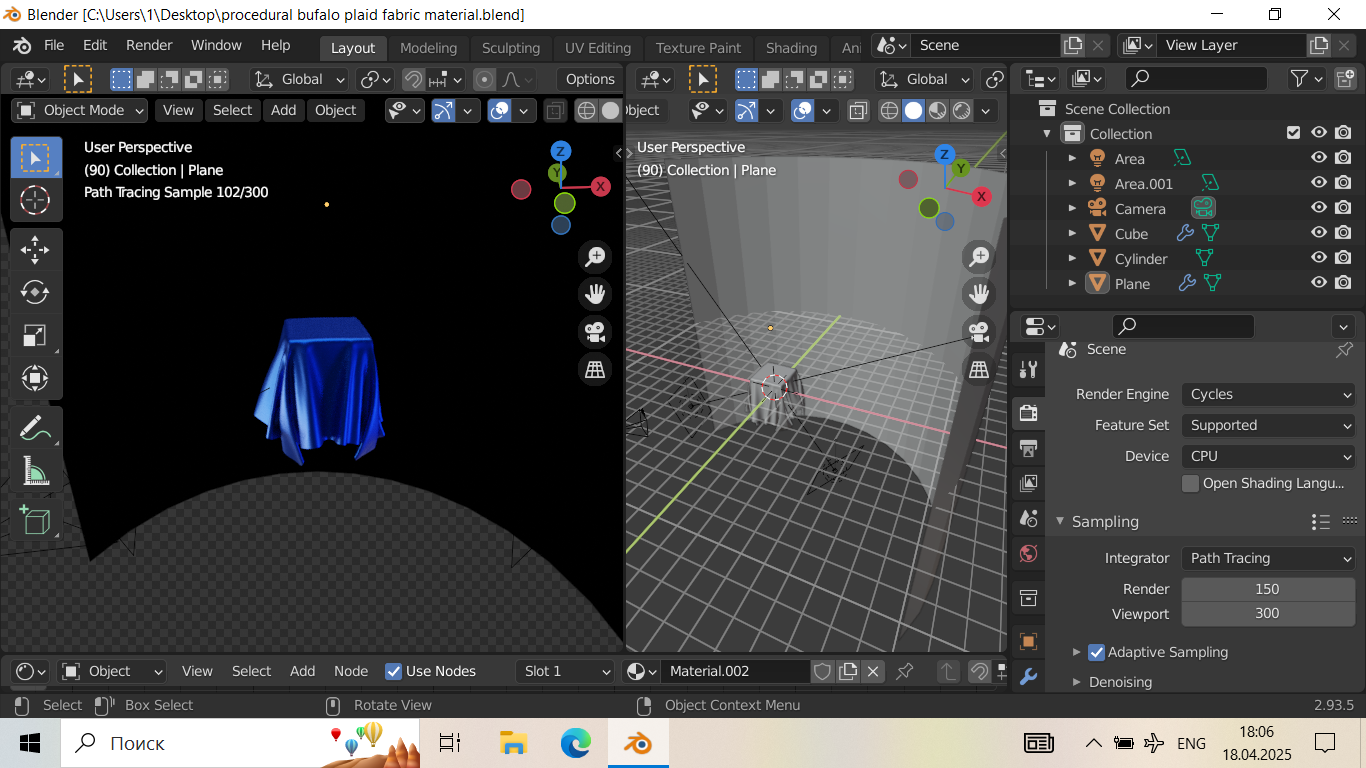Open the Render Engine dropdown

pyautogui.click(x=1268, y=394)
